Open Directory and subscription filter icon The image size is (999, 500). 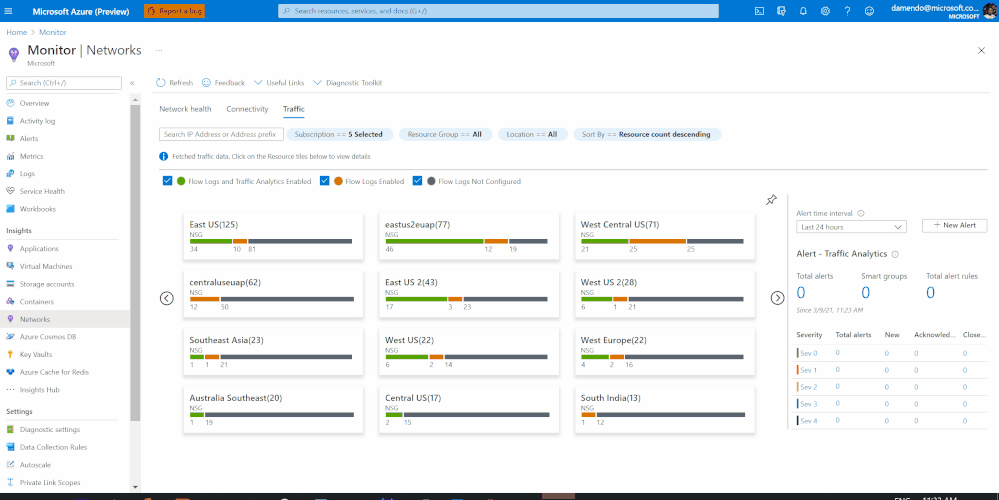782,11
